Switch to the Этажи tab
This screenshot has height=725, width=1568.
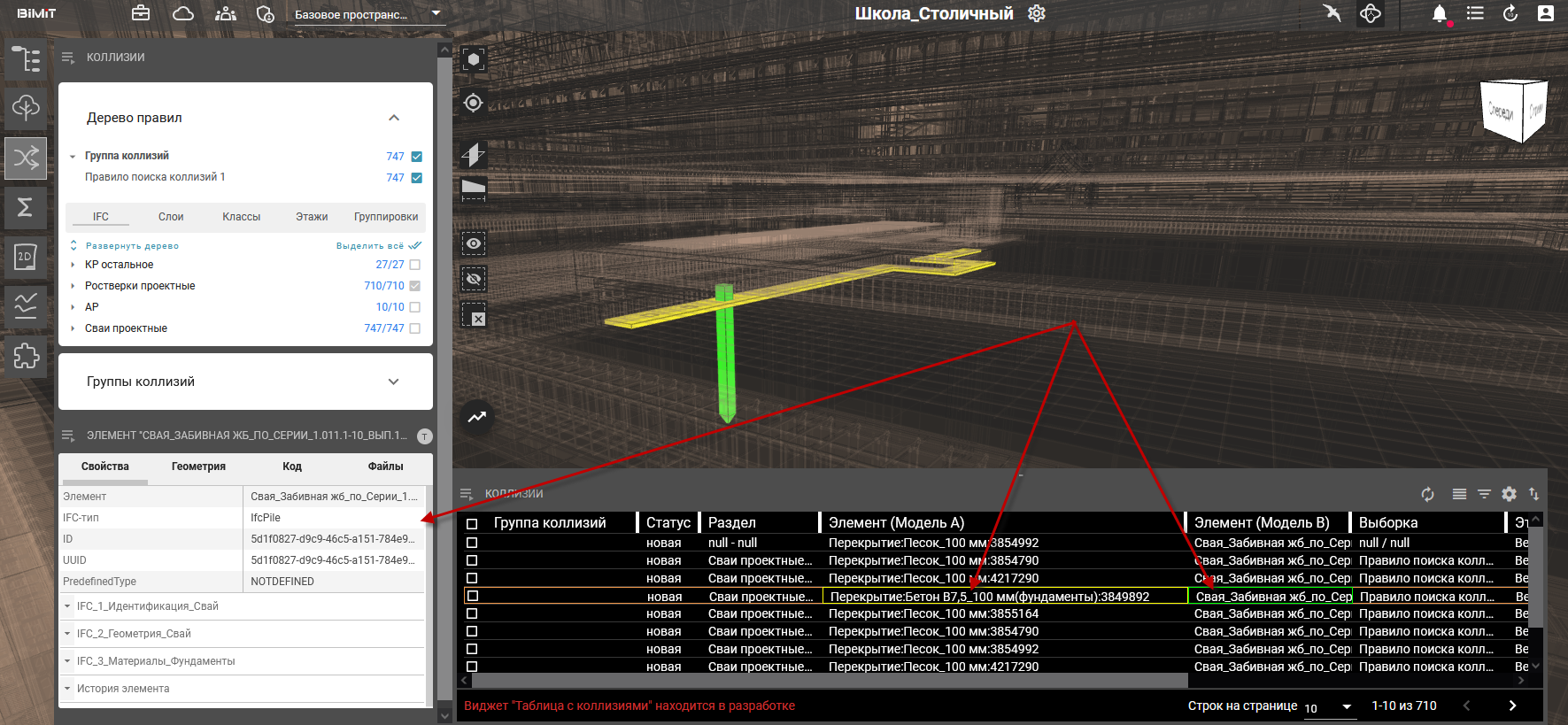click(312, 217)
